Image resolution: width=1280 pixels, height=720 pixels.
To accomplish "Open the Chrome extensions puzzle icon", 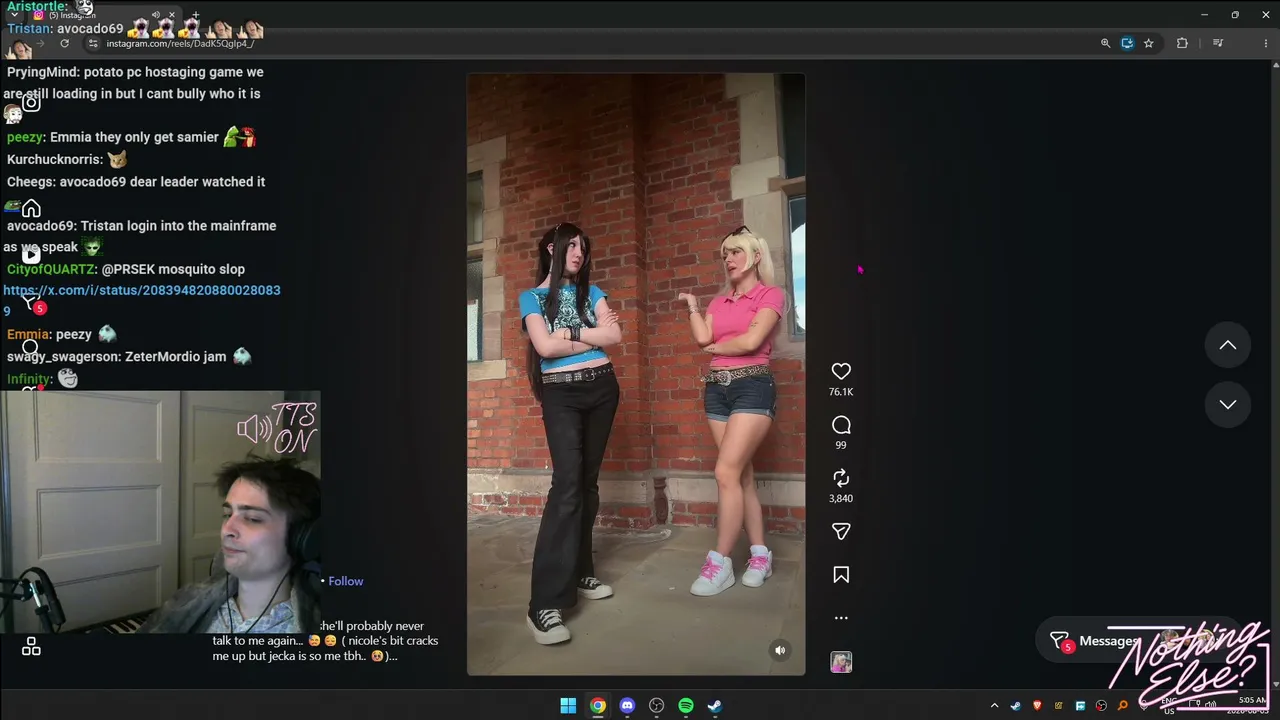I will click(x=1182, y=43).
